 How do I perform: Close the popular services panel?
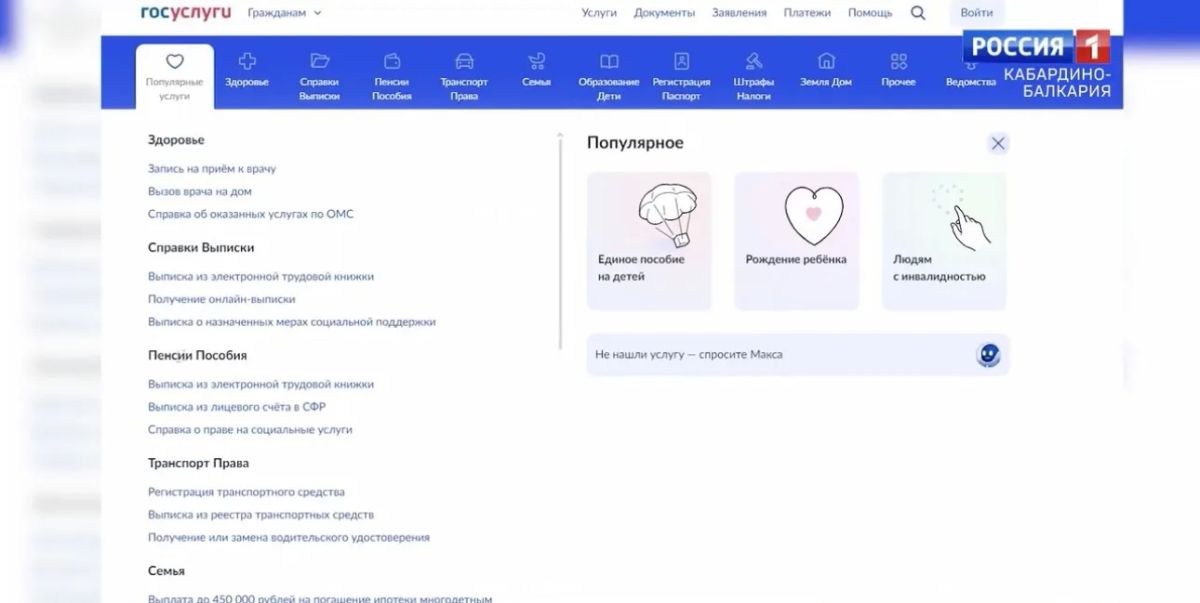point(997,143)
